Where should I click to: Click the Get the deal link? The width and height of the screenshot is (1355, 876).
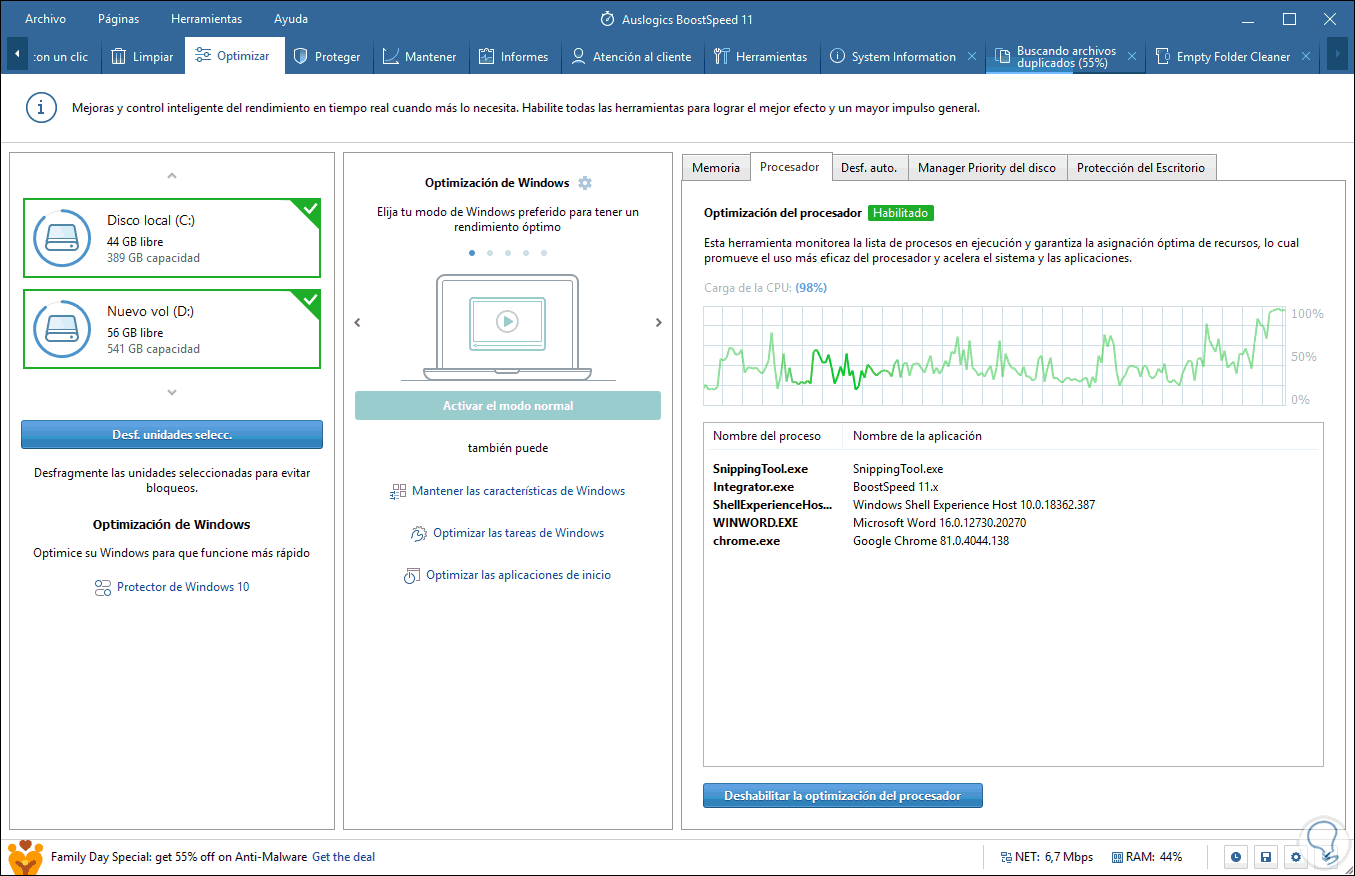343,857
